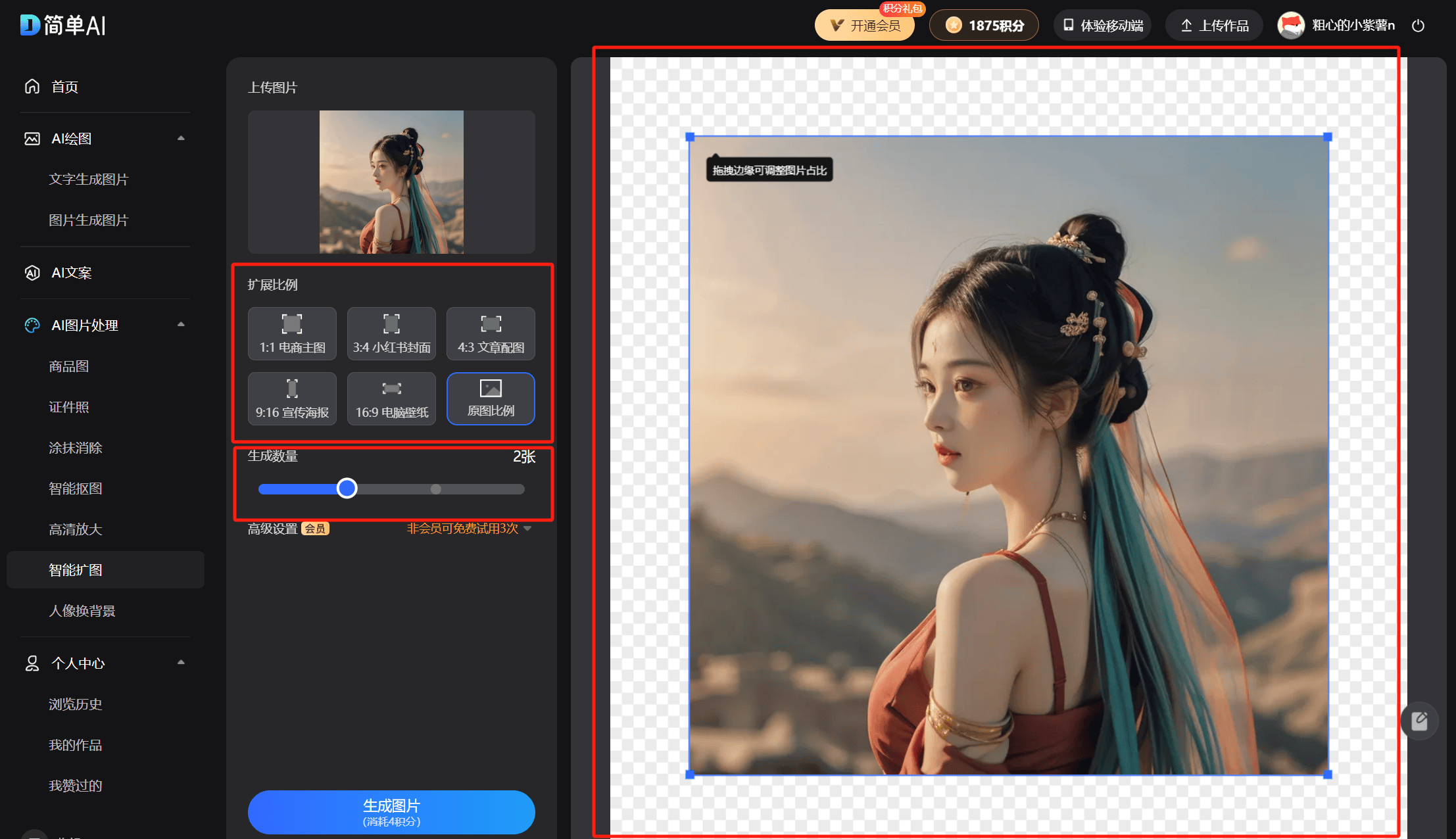The width and height of the screenshot is (1456, 839).
Task: Click the 生成数量 slider handle
Action: point(347,489)
